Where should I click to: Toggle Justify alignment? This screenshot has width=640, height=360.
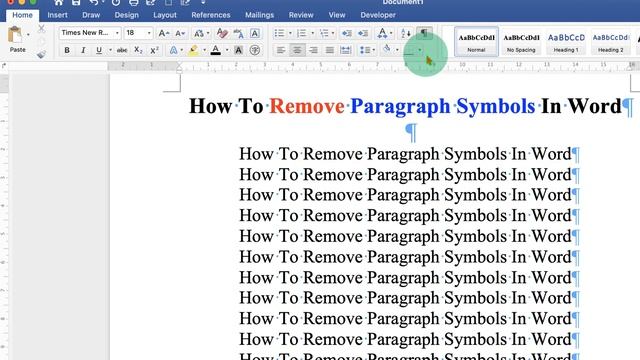tap(330, 50)
